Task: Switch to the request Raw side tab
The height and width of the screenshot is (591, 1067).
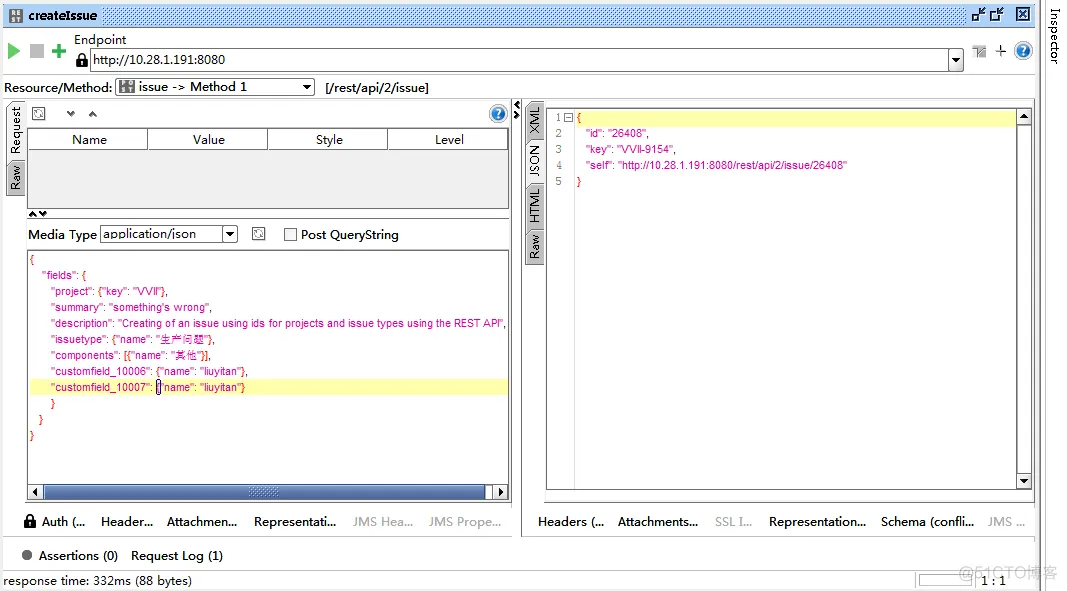Action: (16, 178)
